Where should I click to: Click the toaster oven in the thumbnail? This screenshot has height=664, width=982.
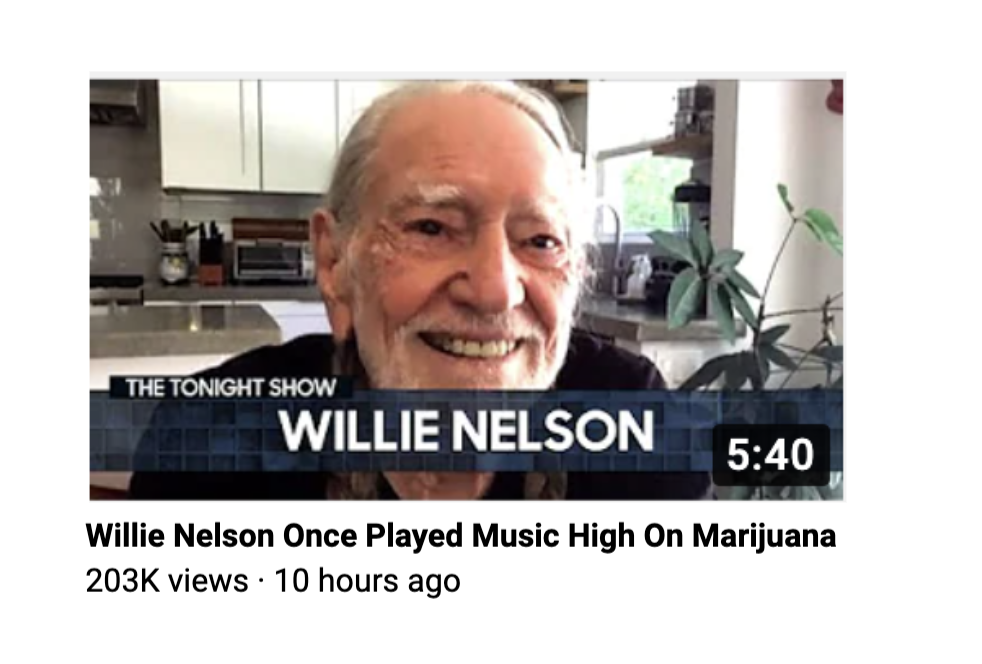tap(272, 260)
